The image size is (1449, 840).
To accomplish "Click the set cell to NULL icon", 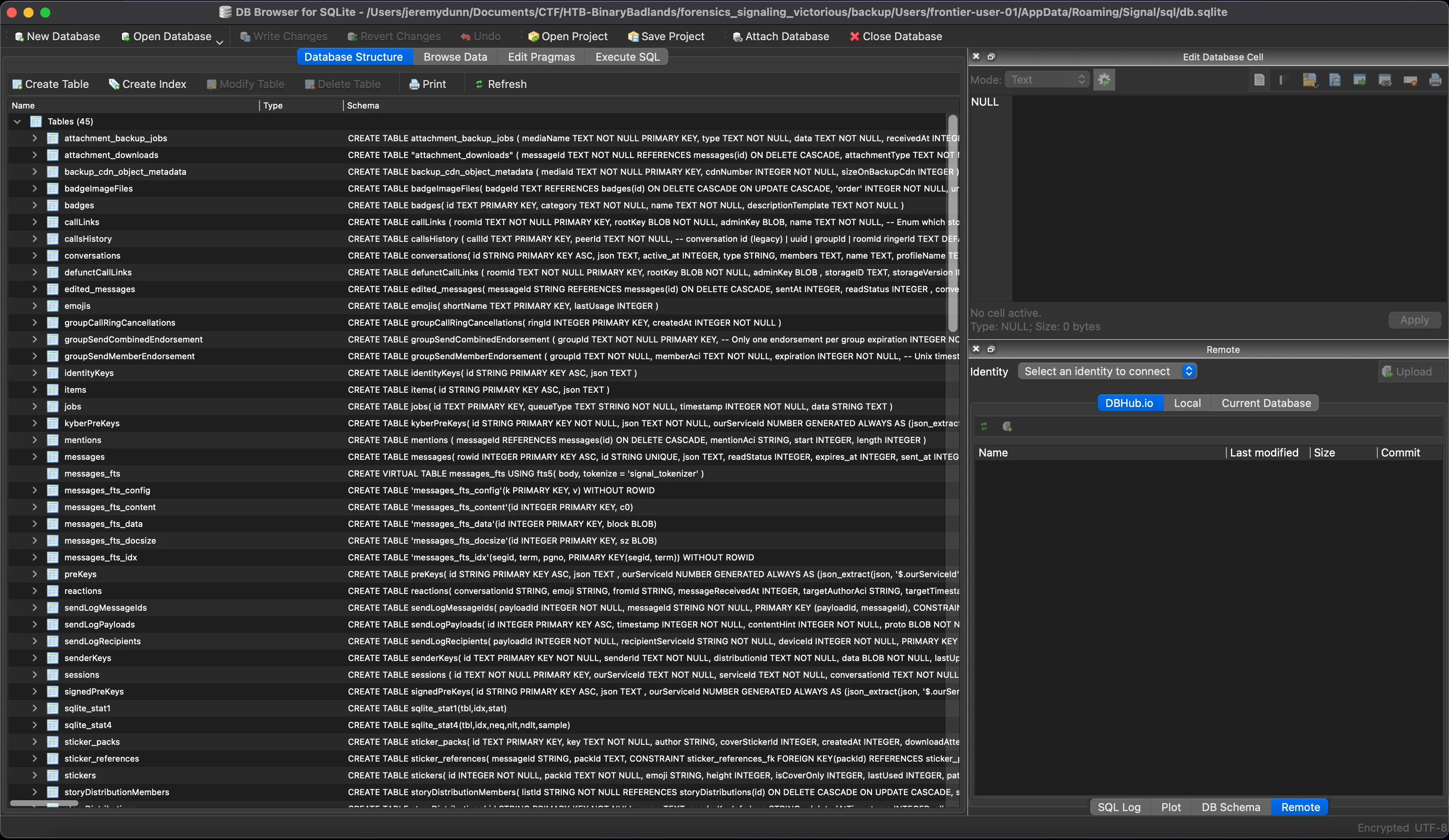I will (1410, 80).
